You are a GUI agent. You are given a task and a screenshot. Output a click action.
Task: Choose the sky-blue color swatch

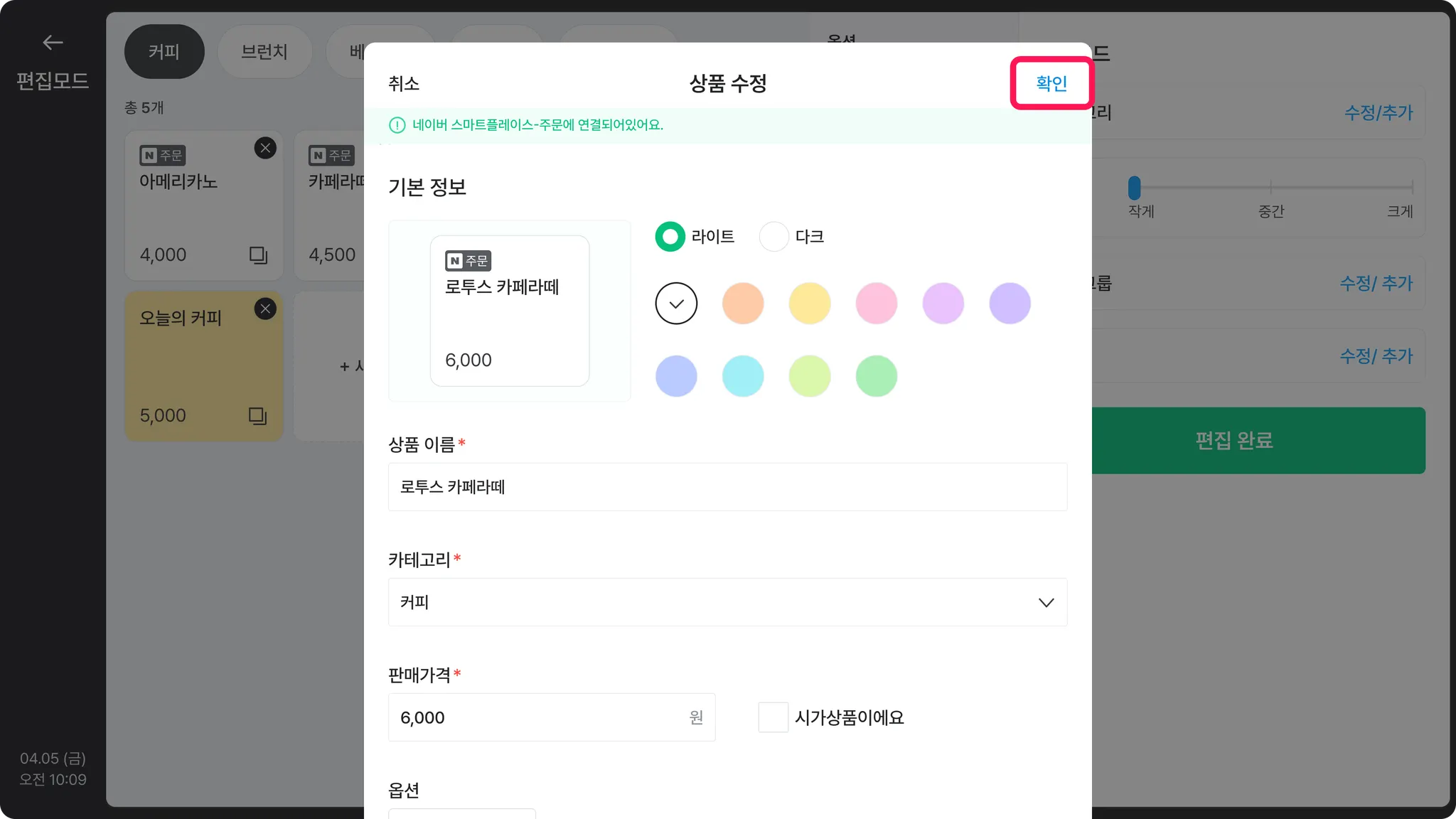pyautogui.click(x=743, y=376)
